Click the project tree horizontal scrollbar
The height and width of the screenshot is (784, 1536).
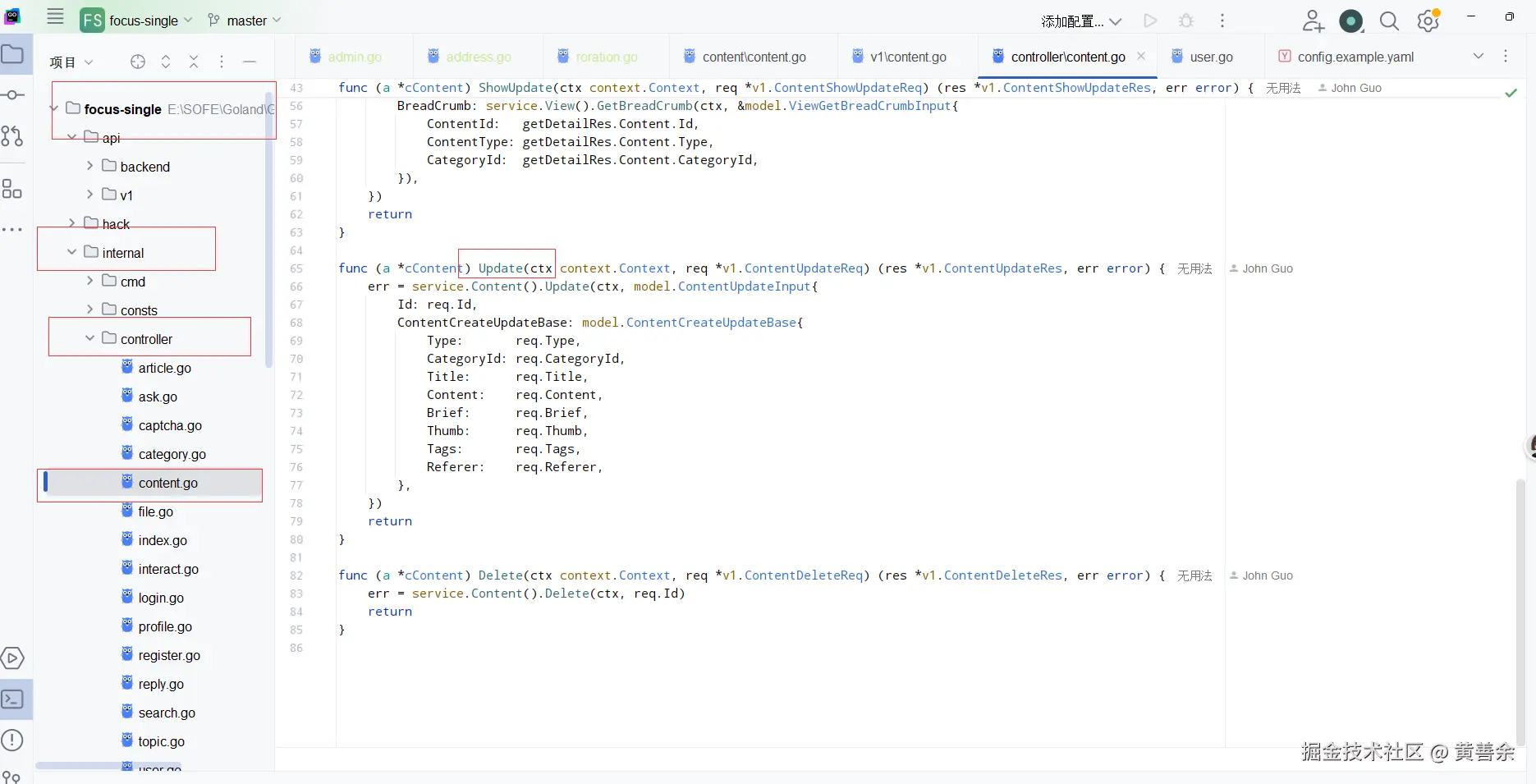coord(108,766)
